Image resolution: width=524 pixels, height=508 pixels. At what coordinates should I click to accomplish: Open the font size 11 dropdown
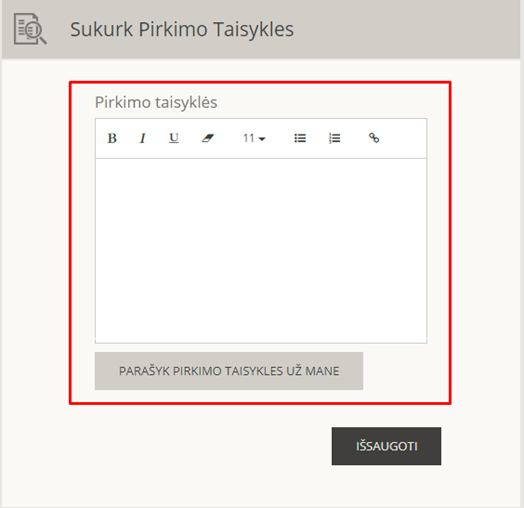[x=254, y=138]
